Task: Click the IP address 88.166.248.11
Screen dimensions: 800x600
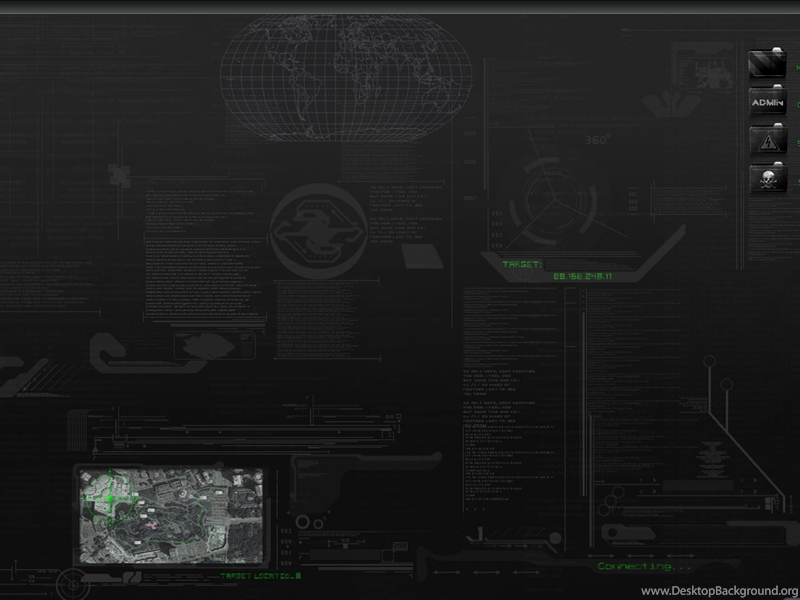Action: point(583,277)
